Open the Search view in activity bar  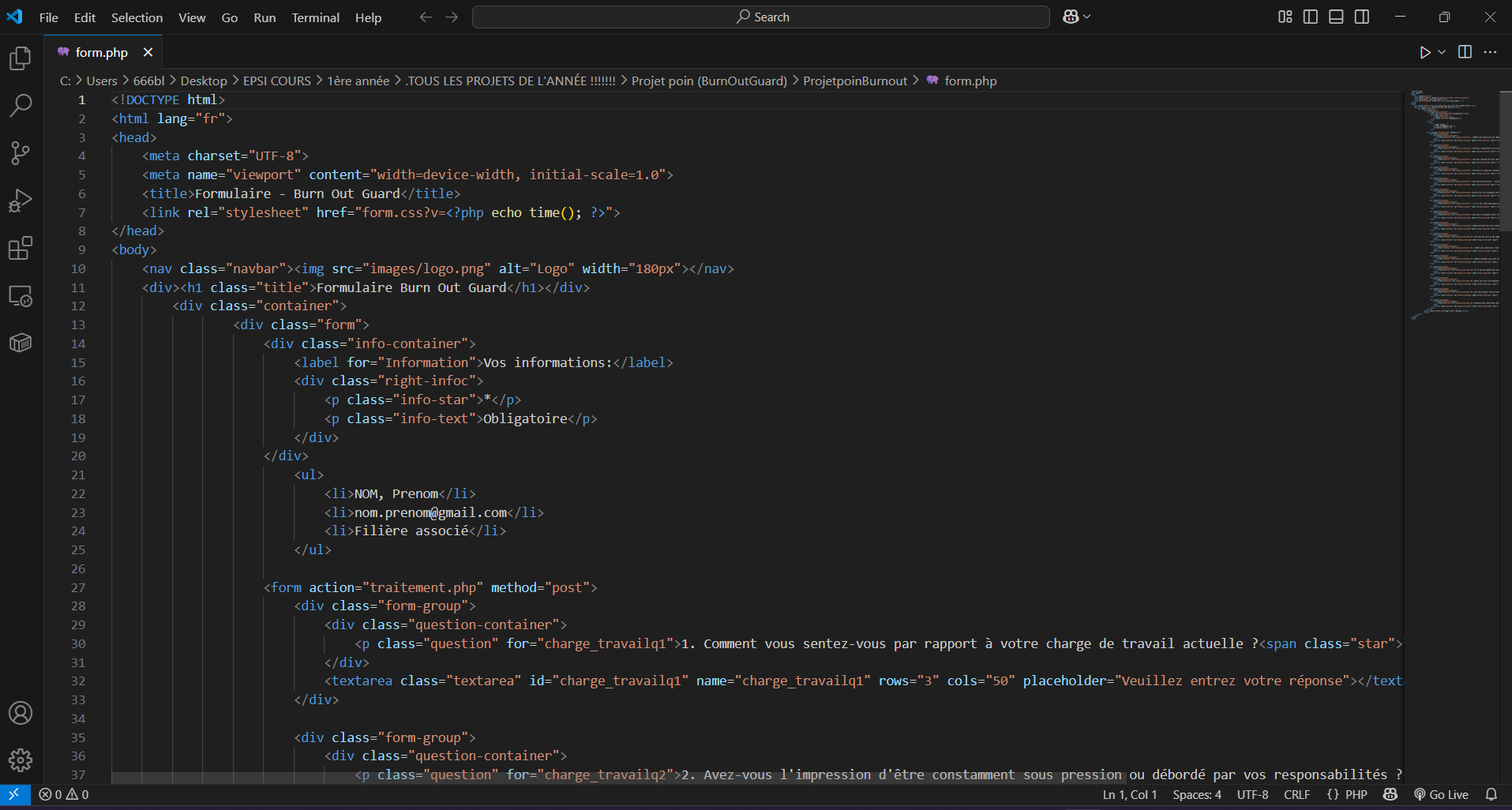21,106
